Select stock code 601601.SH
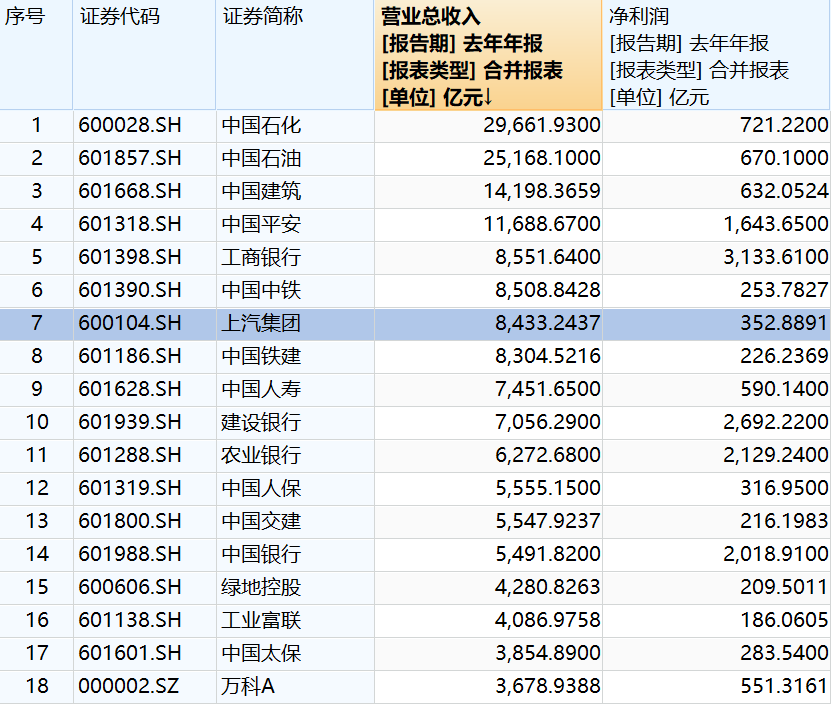This screenshot has height=704, width=834. tap(130, 653)
